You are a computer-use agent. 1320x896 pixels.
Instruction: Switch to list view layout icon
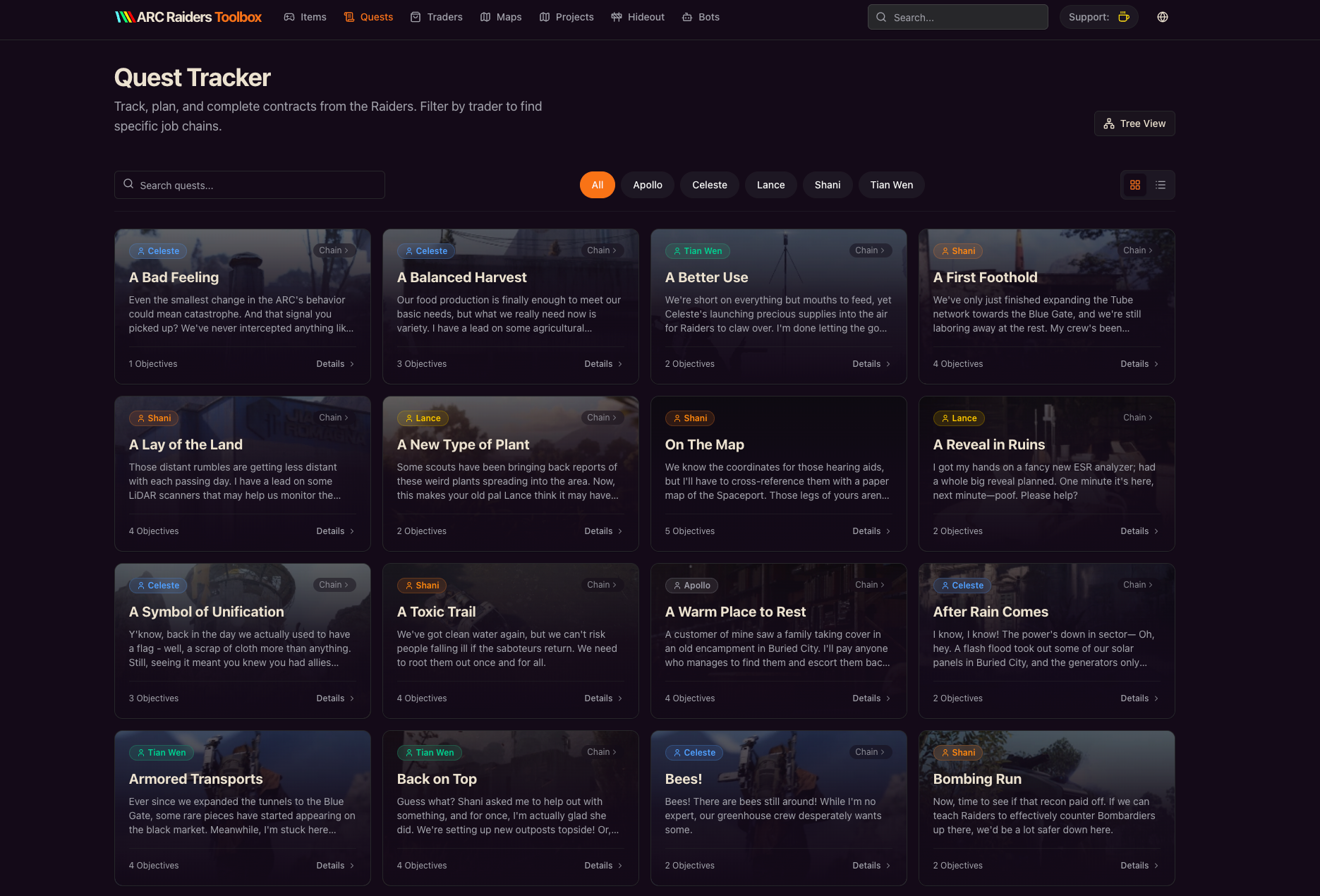coord(1161,185)
